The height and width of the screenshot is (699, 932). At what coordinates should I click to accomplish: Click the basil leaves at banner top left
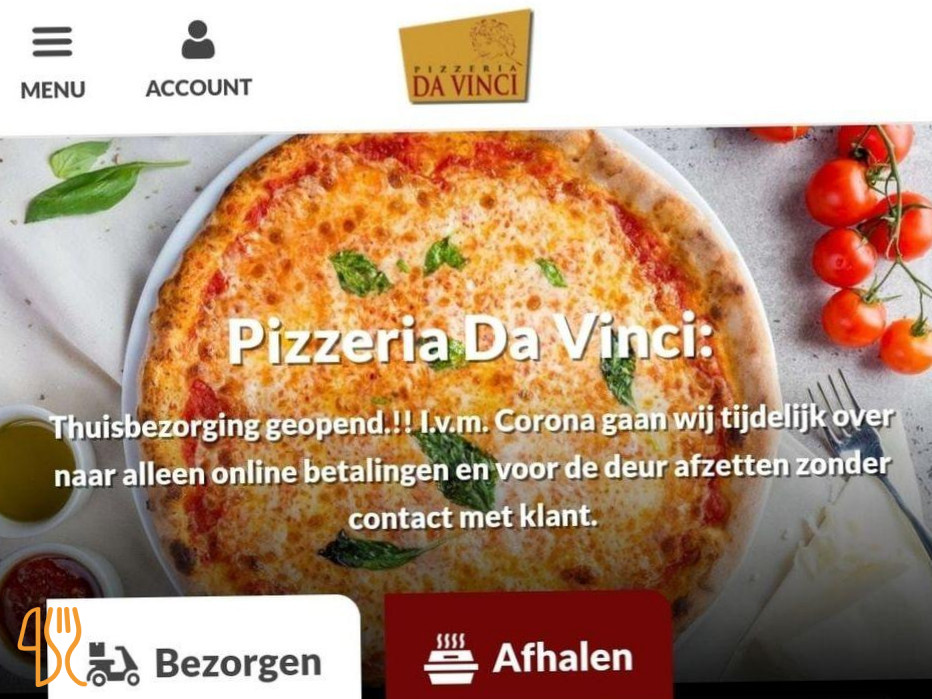[95, 180]
